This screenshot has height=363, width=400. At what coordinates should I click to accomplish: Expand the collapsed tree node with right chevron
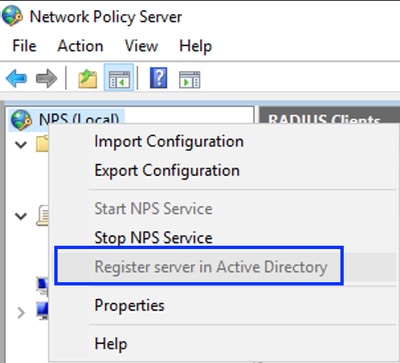pos(21,313)
